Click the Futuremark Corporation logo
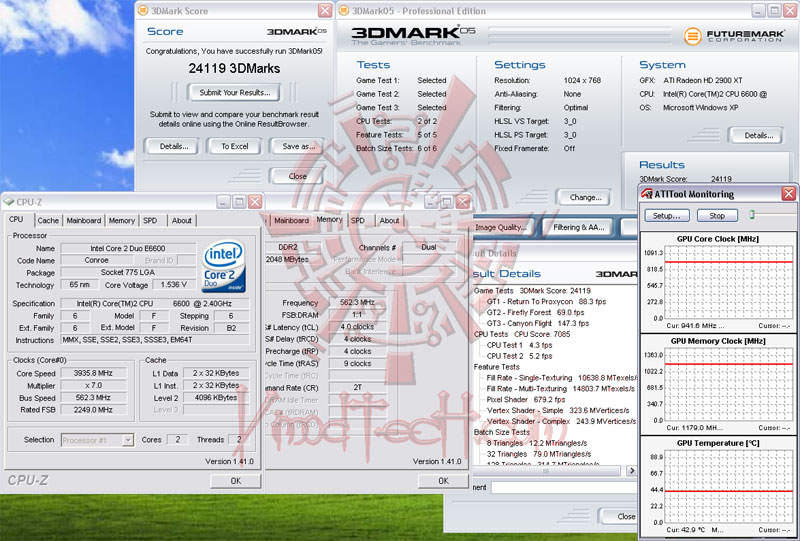Image resolution: width=800 pixels, height=541 pixels. click(734, 36)
